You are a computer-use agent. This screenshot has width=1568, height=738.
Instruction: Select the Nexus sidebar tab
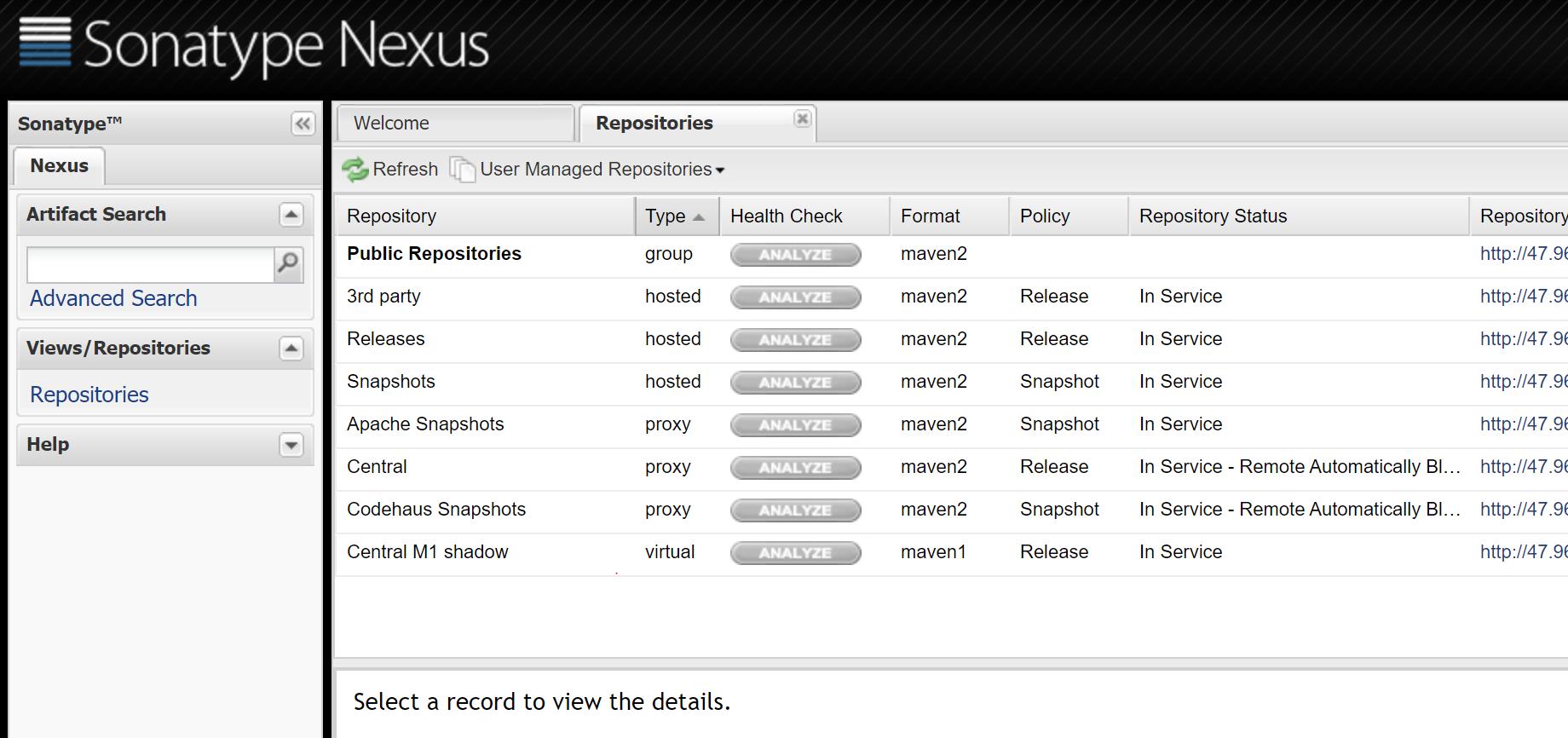59,166
